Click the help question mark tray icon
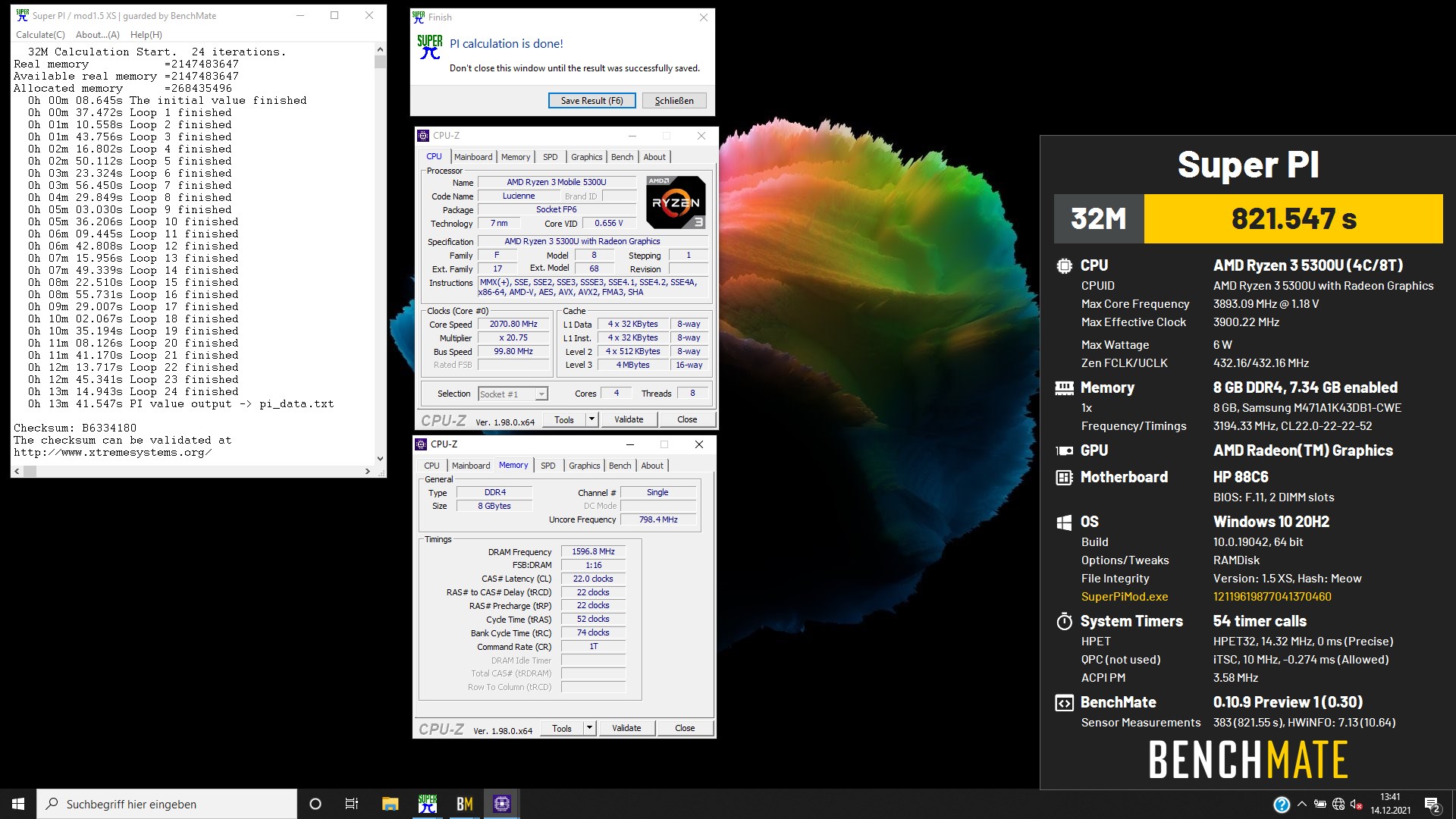 [x=1282, y=805]
